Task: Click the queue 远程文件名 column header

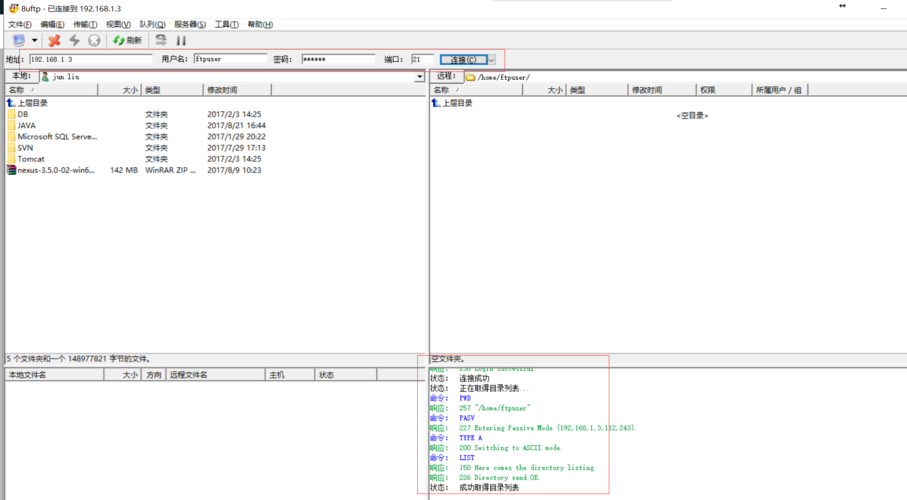Action: coord(215,375)
